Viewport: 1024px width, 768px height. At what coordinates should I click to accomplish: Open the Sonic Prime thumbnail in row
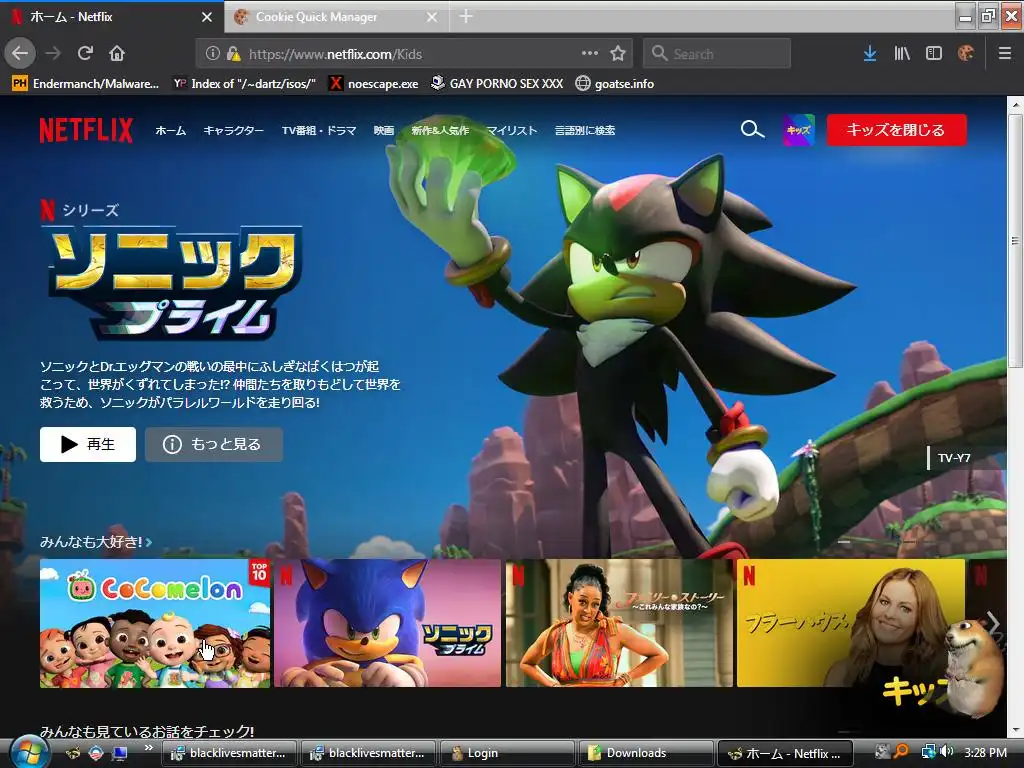[x=387, y=623]
